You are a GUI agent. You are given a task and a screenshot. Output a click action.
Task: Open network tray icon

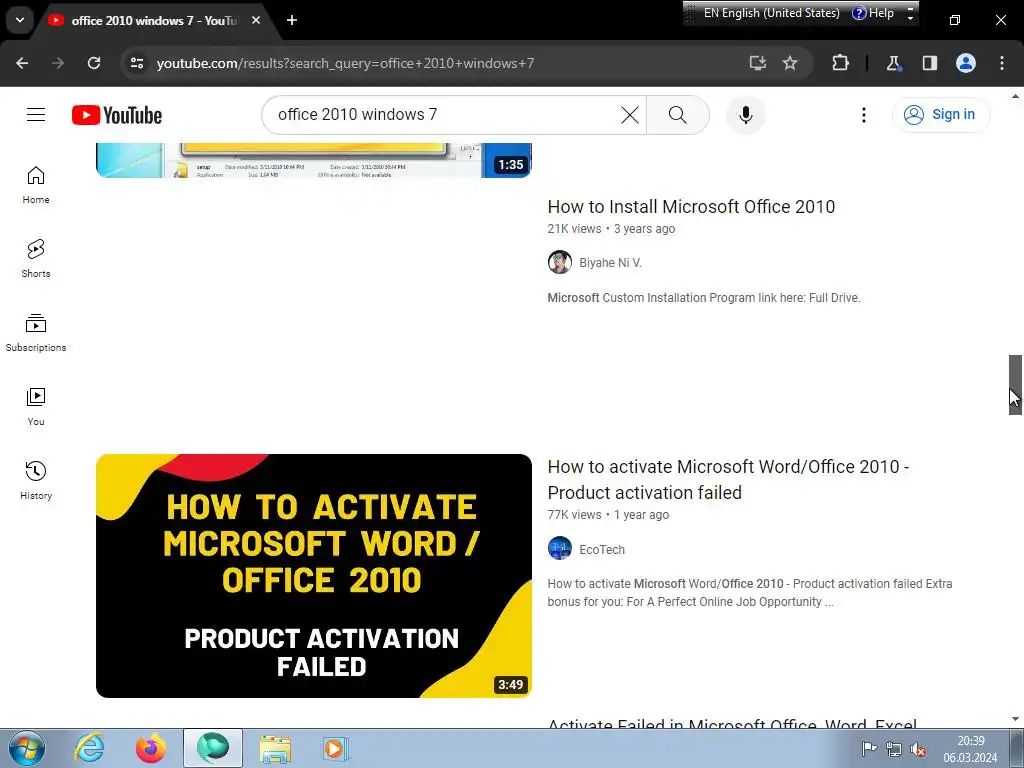tap(893, 749)
